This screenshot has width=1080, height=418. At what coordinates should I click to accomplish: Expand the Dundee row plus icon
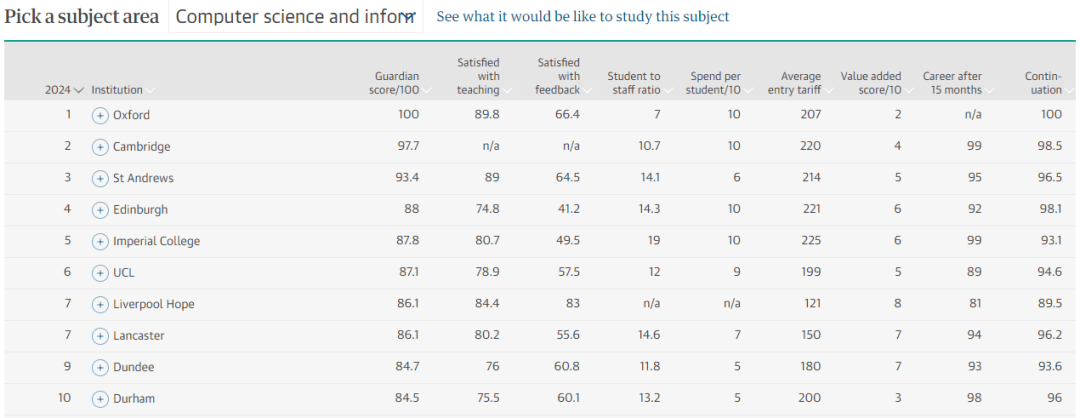click(100, 368)
